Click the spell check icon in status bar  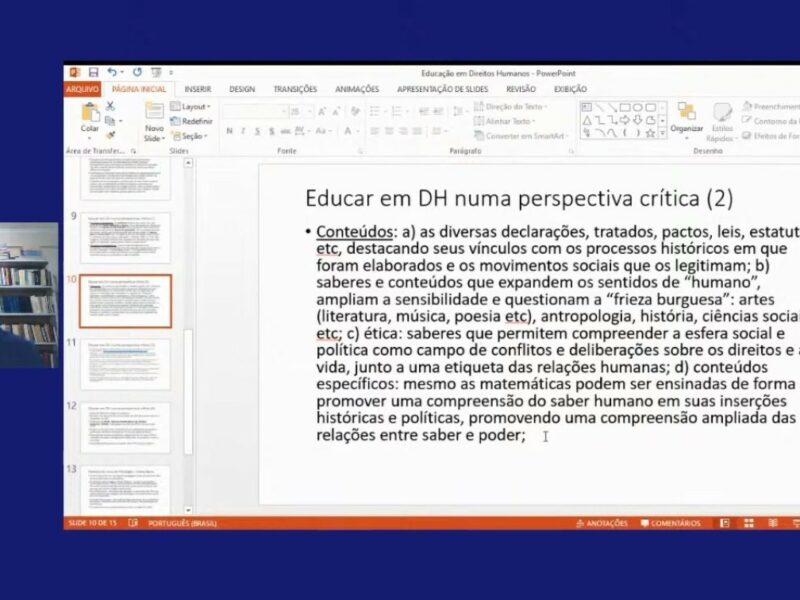tap(133, 523)
